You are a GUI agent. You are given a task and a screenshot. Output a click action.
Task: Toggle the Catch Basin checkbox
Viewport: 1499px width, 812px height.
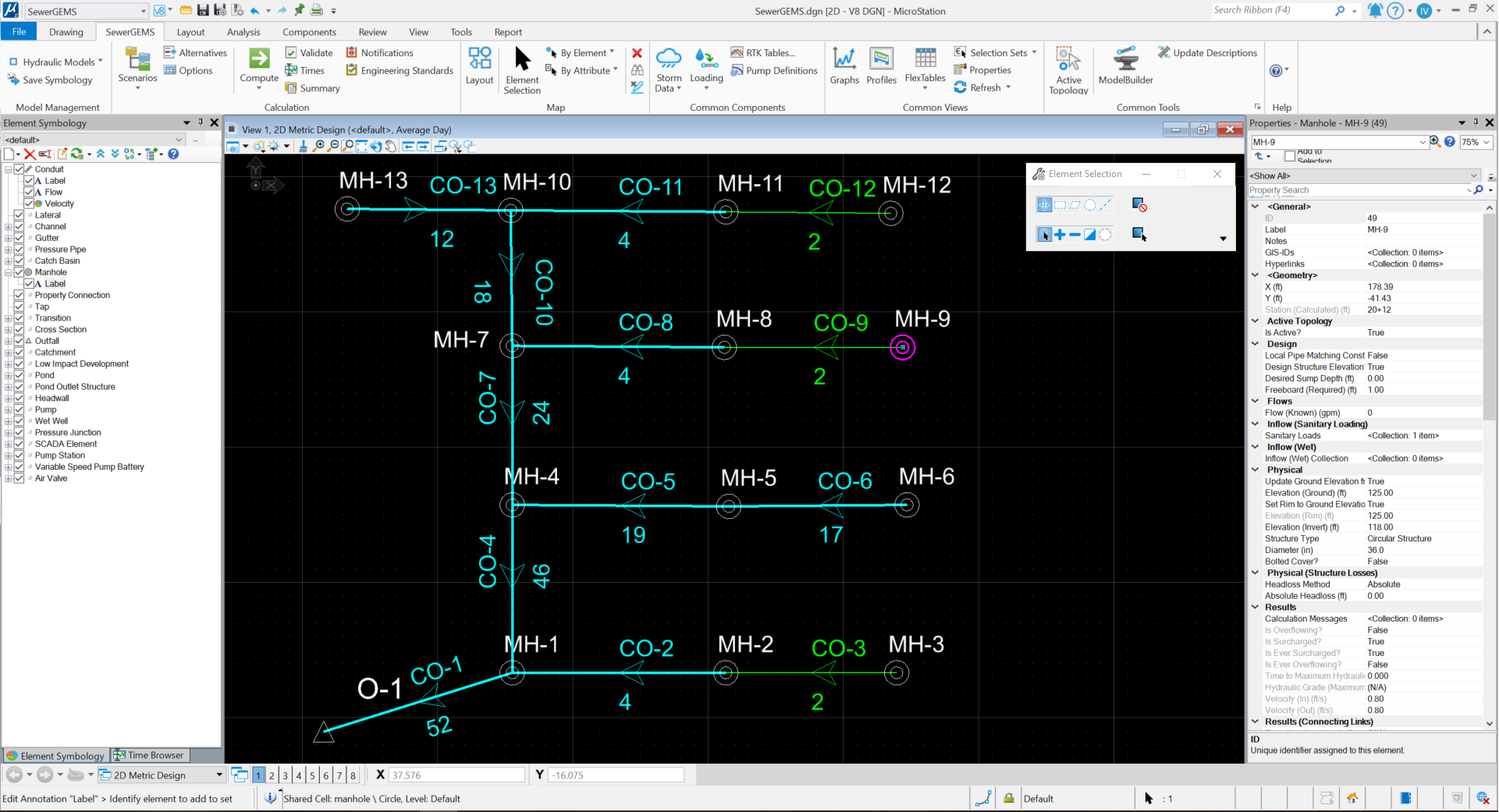pyautogui.click(x=20, y=261)
